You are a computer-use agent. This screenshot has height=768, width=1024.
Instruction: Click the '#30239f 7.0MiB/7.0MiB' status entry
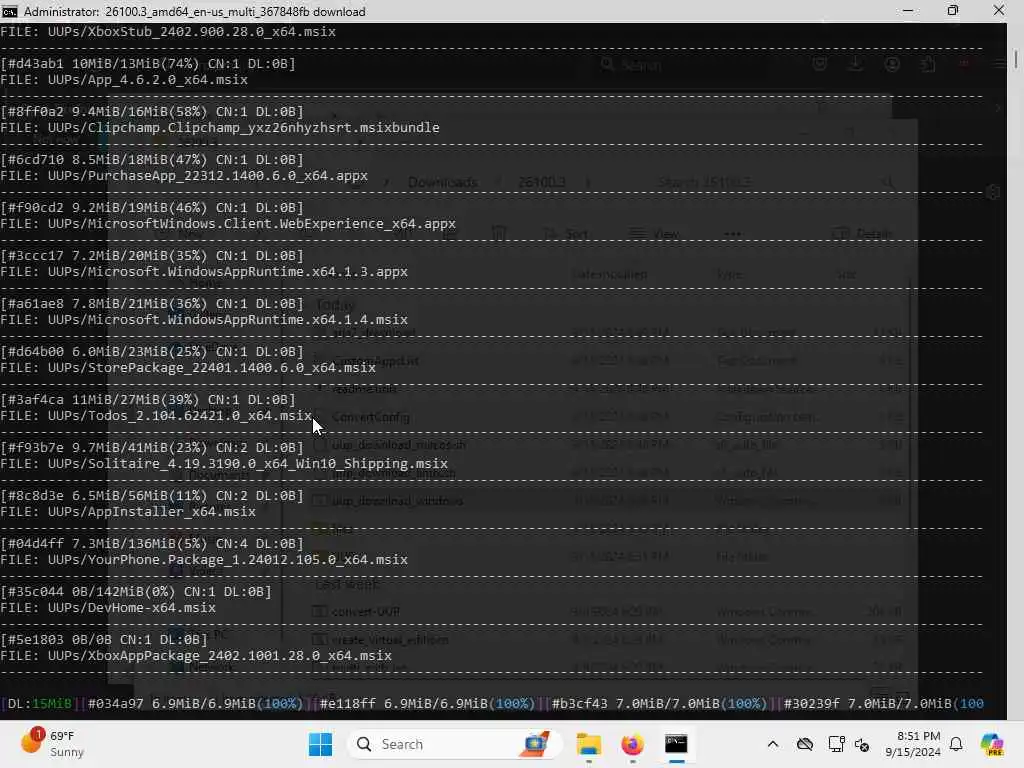coord(883,703)
